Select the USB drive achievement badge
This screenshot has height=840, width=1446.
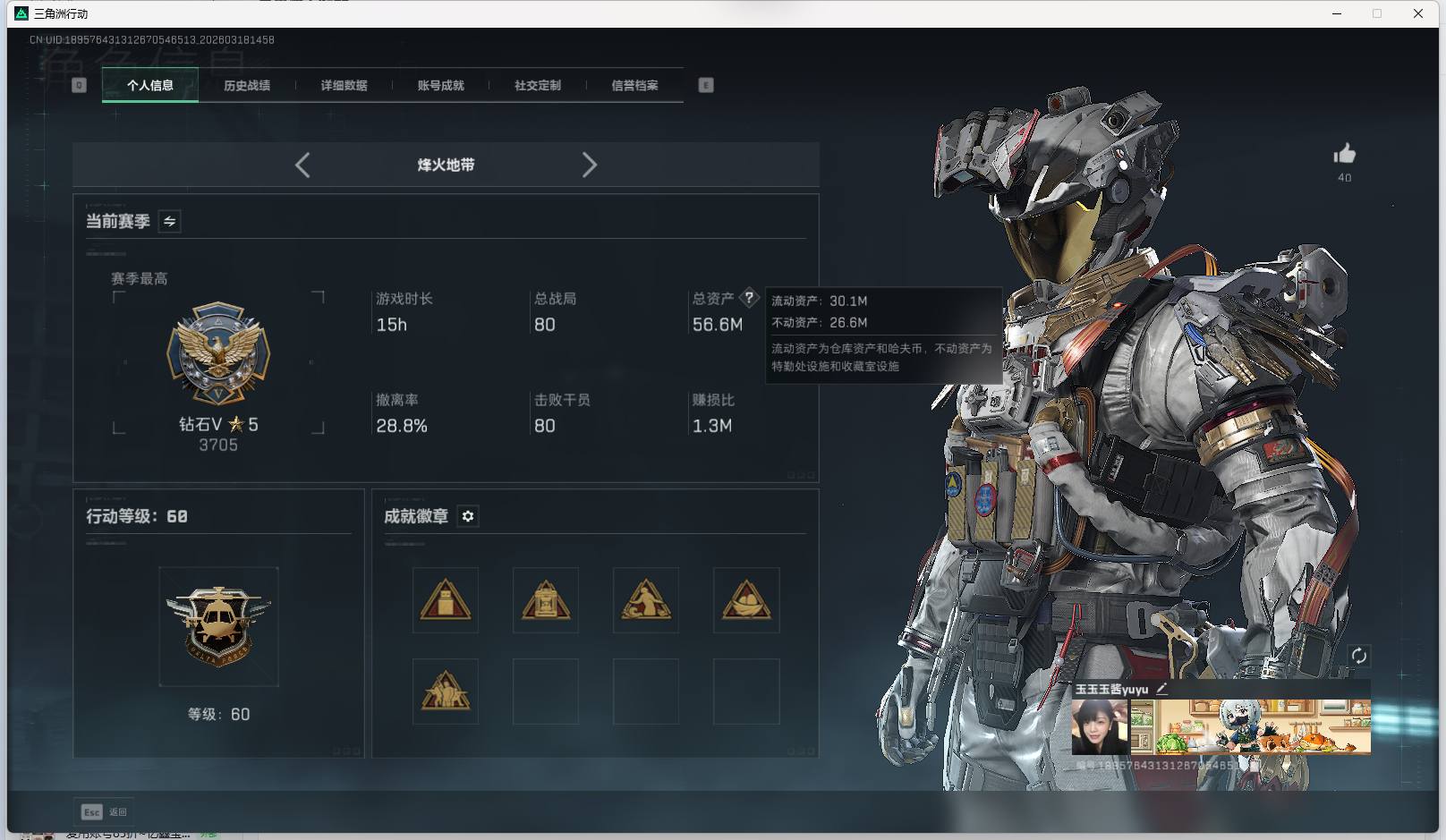click(x=446, y=600)
